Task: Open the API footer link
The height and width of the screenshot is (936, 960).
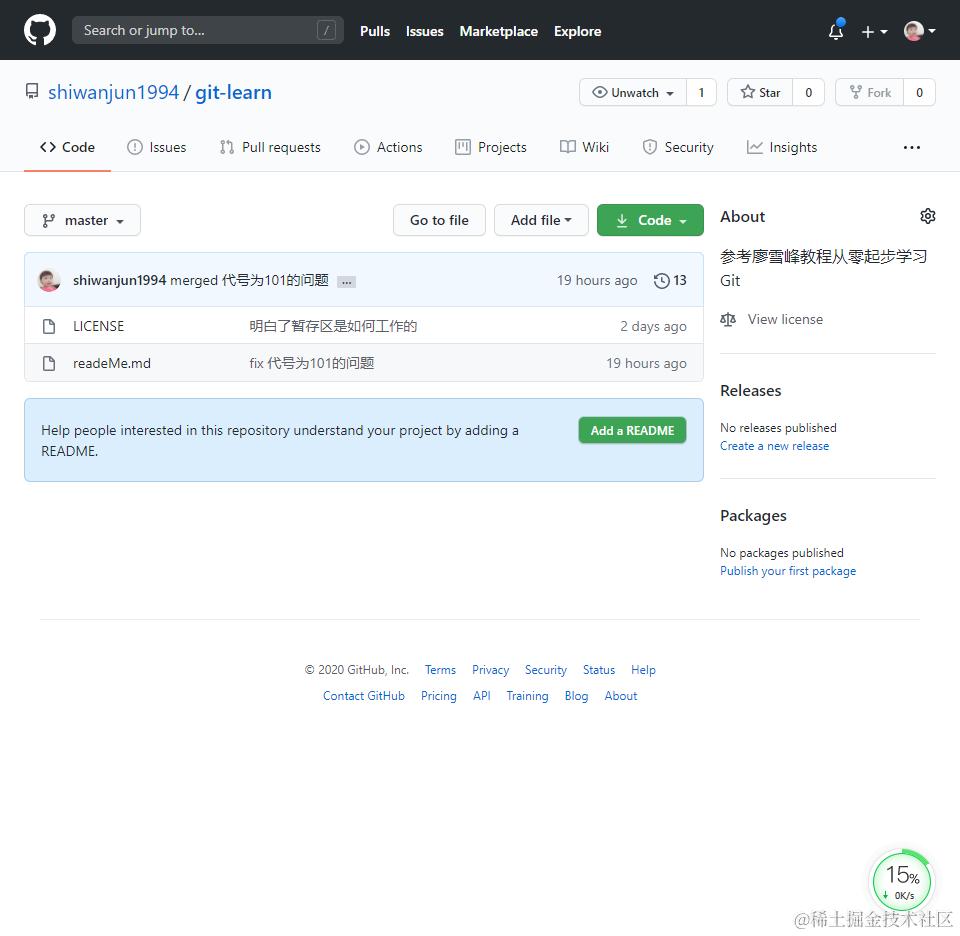Action: (x=482, y=696)
